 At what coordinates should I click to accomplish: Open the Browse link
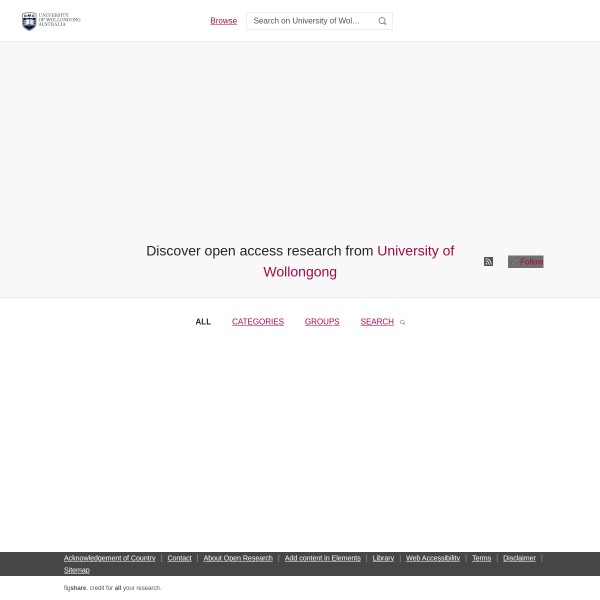223,21
